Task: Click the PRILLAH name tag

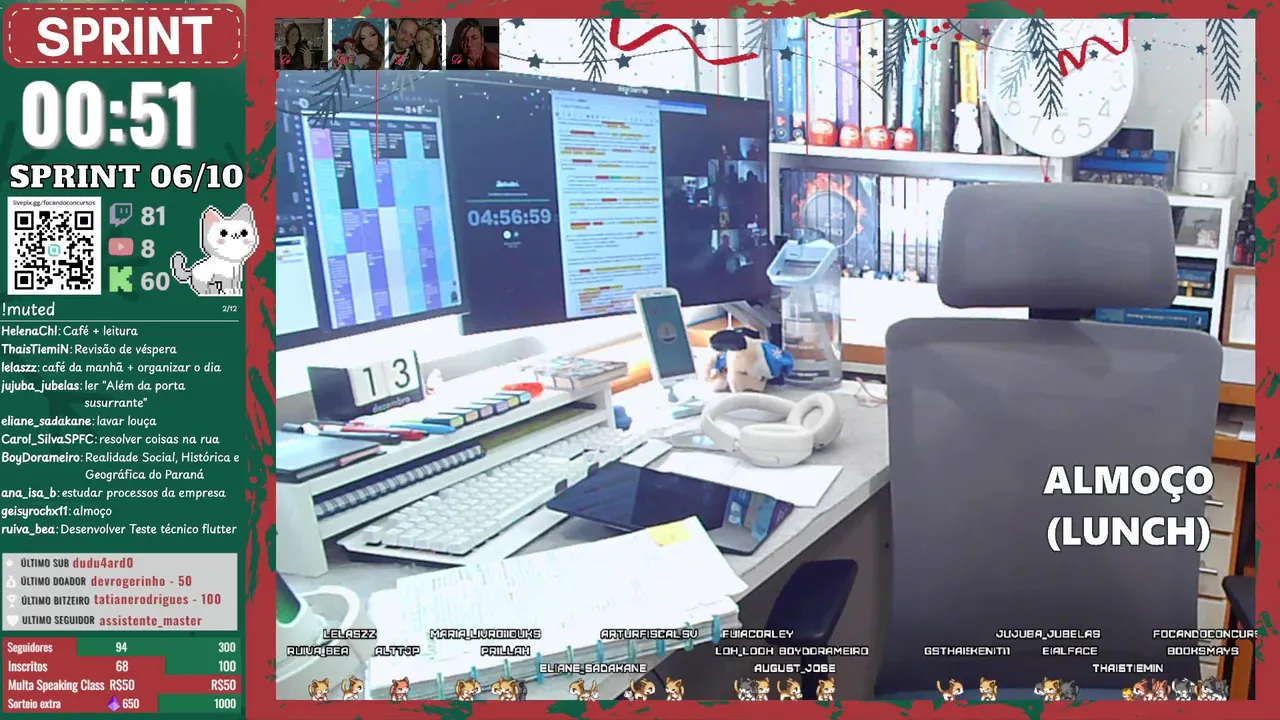Action: tap(505, 651)
